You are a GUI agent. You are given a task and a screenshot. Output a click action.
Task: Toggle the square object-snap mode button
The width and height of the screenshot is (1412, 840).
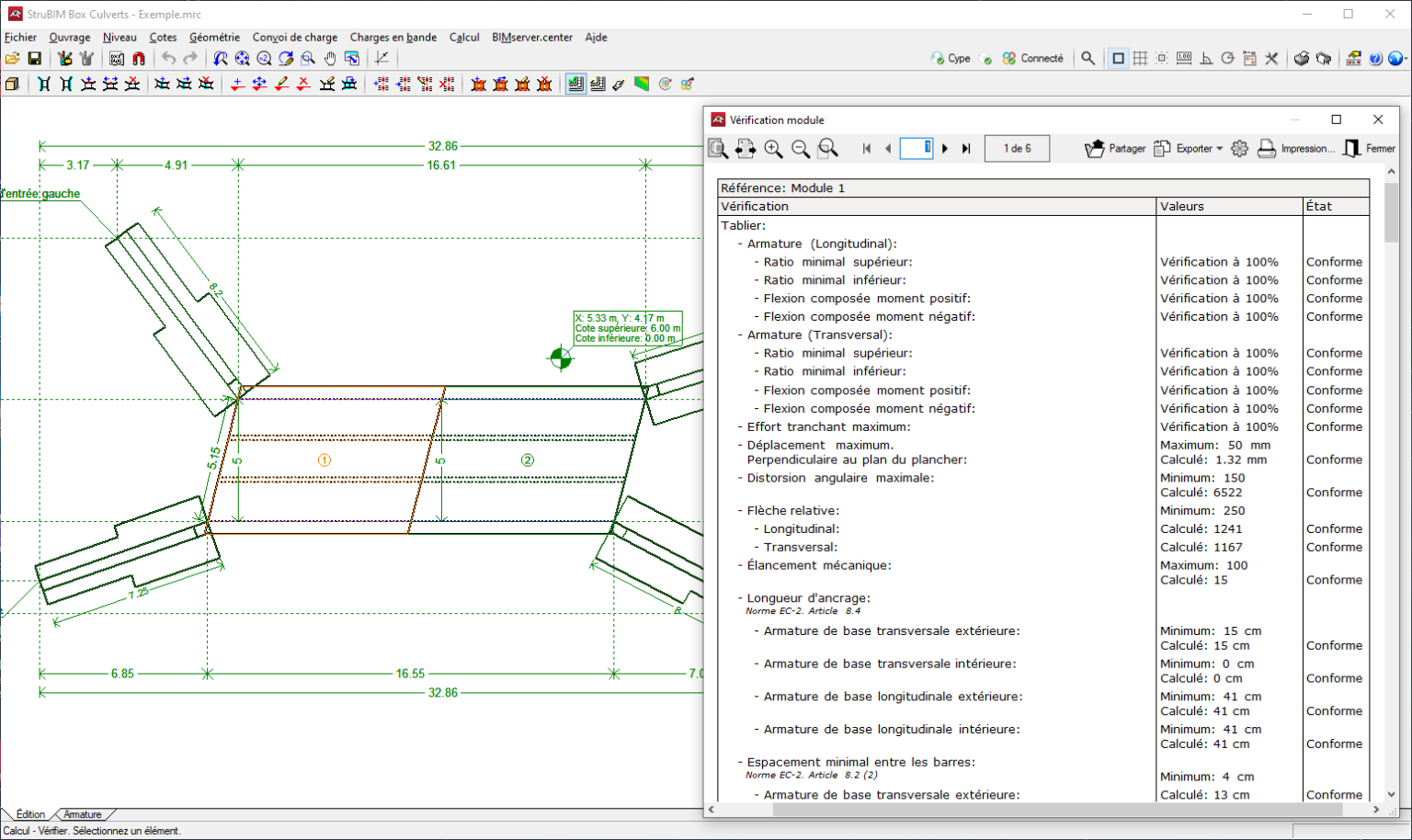click(x=1118, y=58)
